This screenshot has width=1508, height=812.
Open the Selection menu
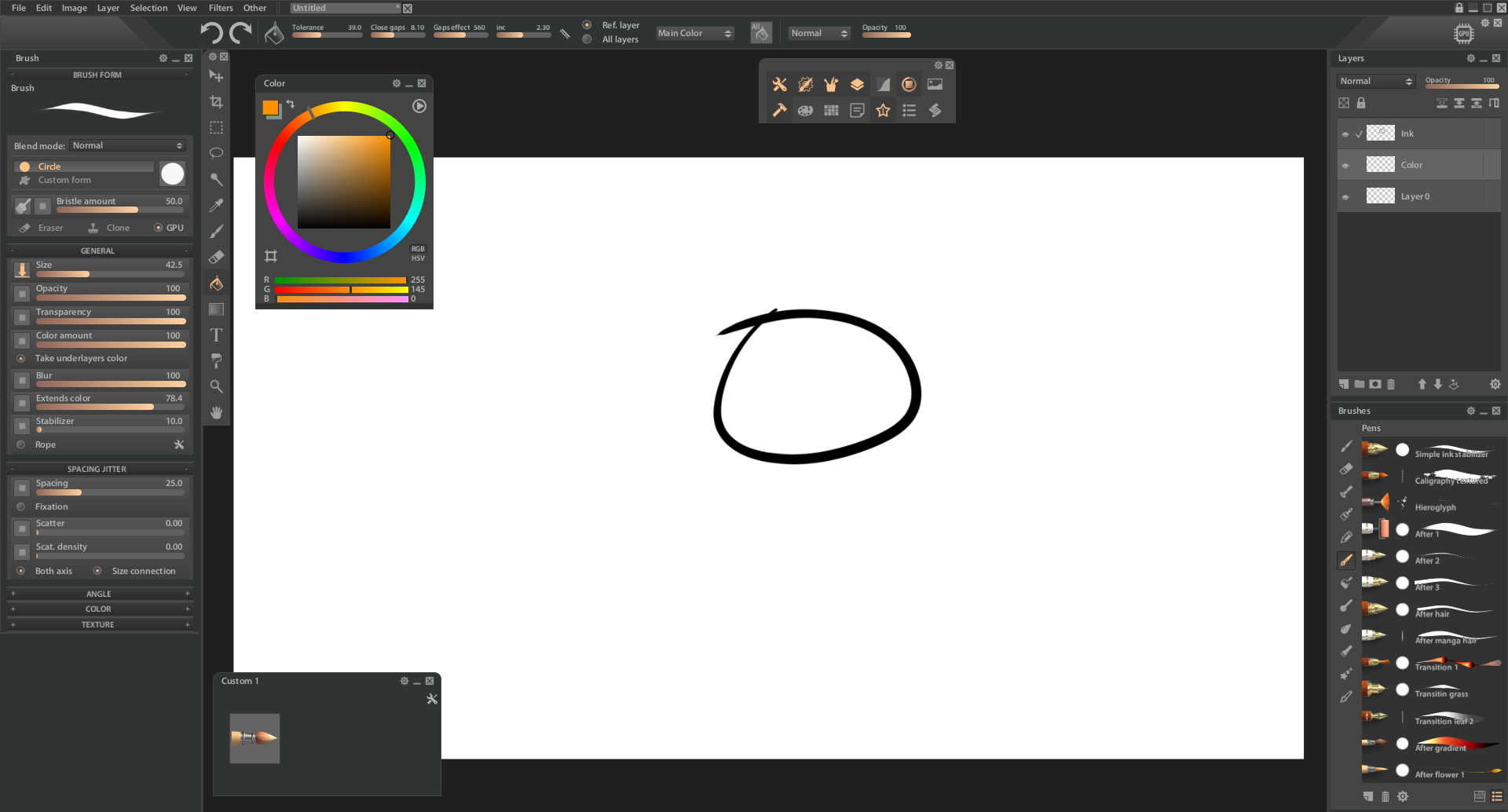[x=148, y=8]
